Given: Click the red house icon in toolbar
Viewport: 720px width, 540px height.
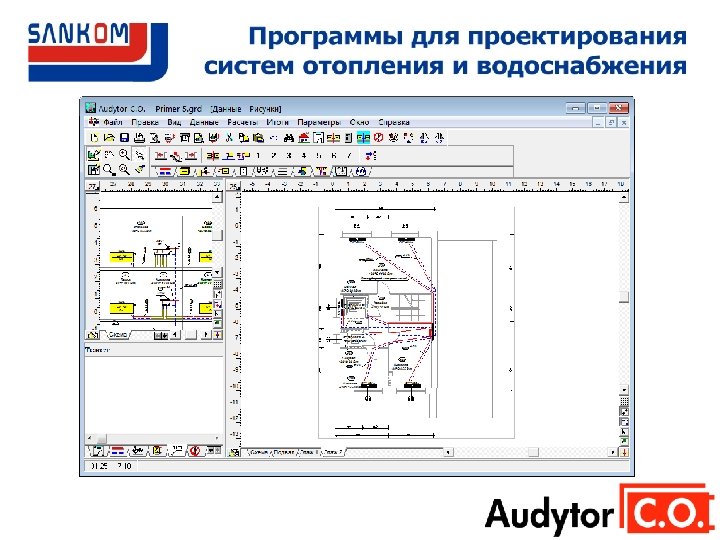Looking at the screenshot, I should coord(304,137).
